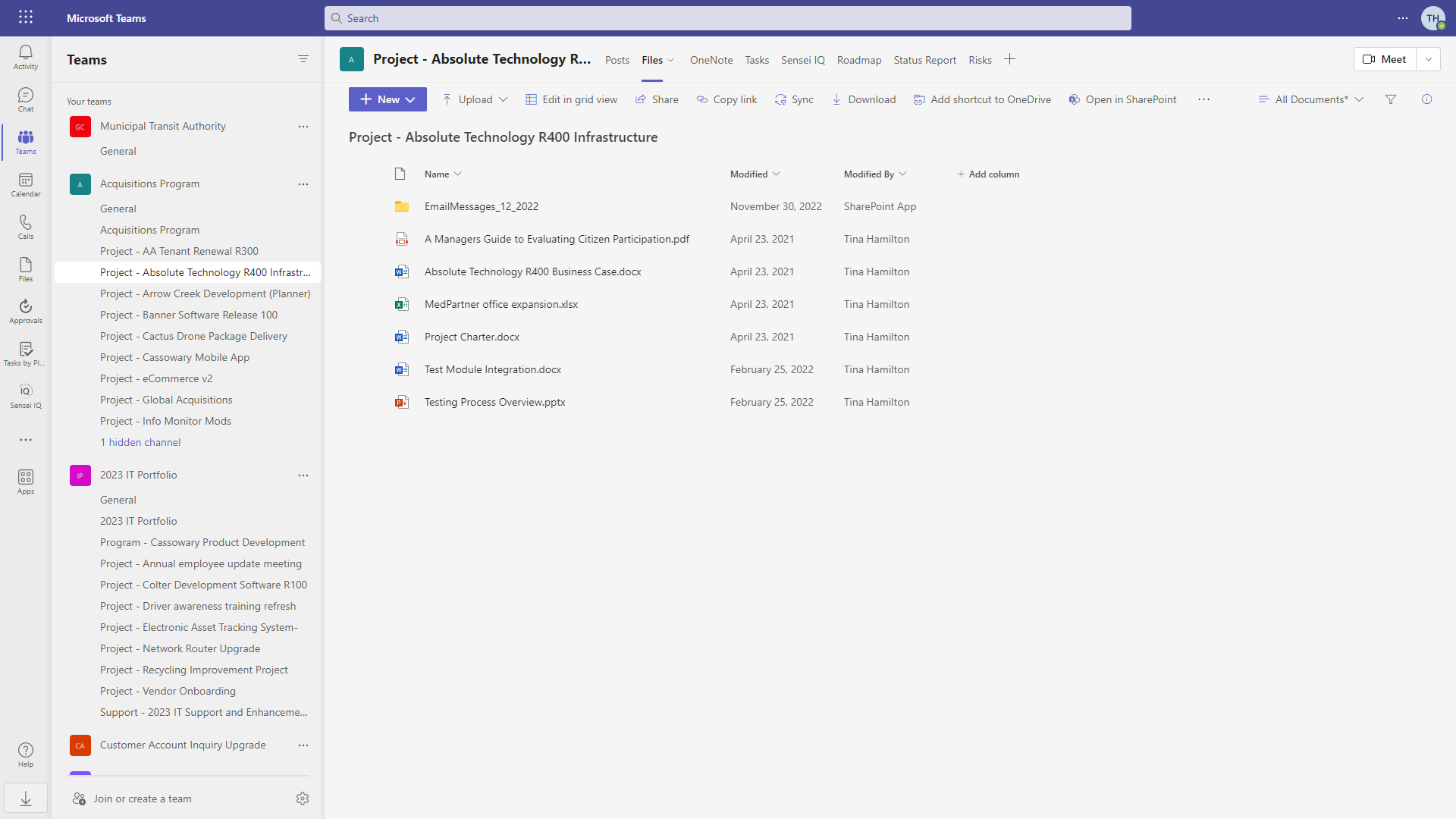
Task: Open manage teams gear icon
Action: point(303,799)
